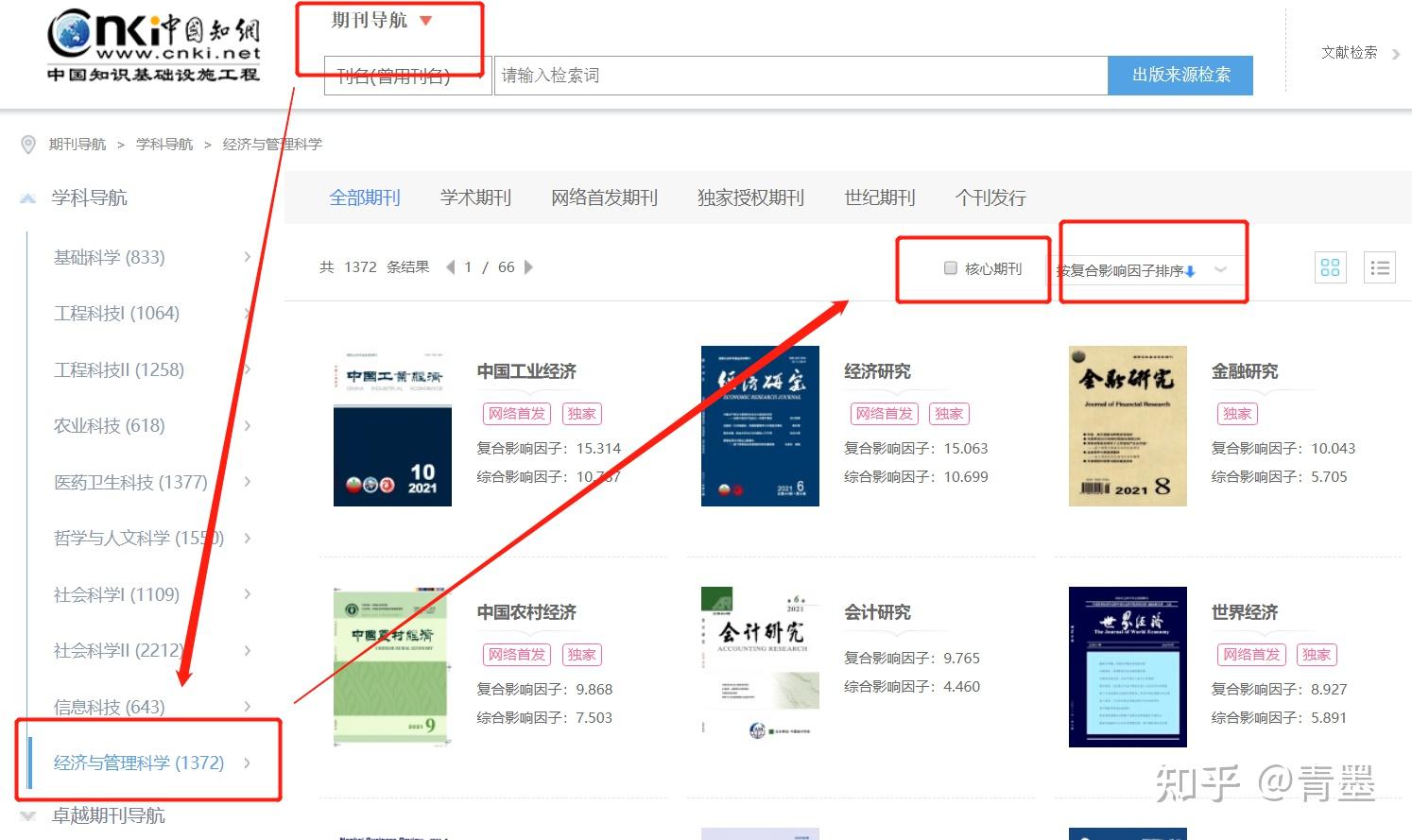Select the 个刊发行 tab
Image resolution: width=1412 pixels, height=840 pixels.
(990, 197)
